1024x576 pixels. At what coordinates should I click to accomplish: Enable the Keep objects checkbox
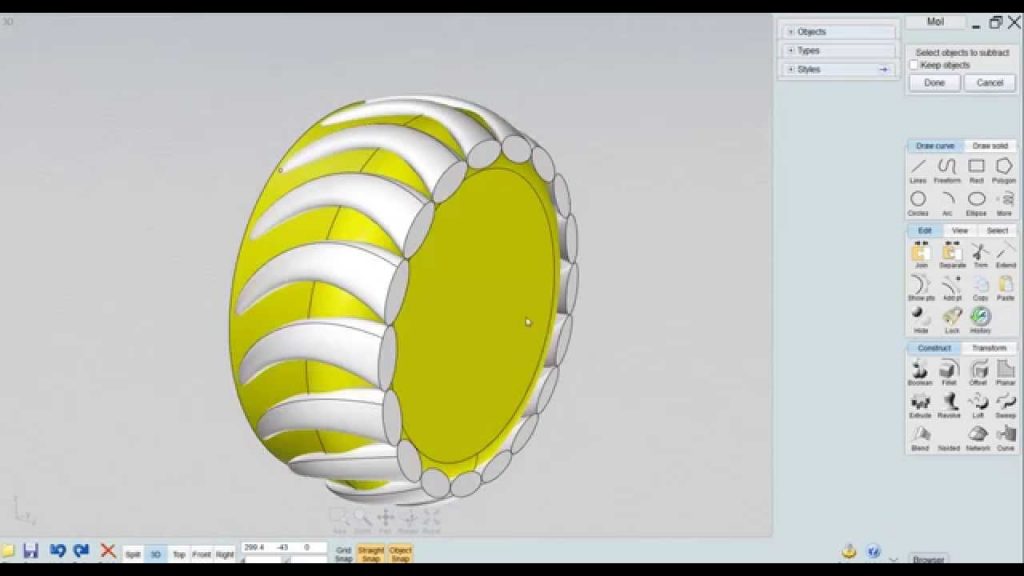[x=914, y=65]
